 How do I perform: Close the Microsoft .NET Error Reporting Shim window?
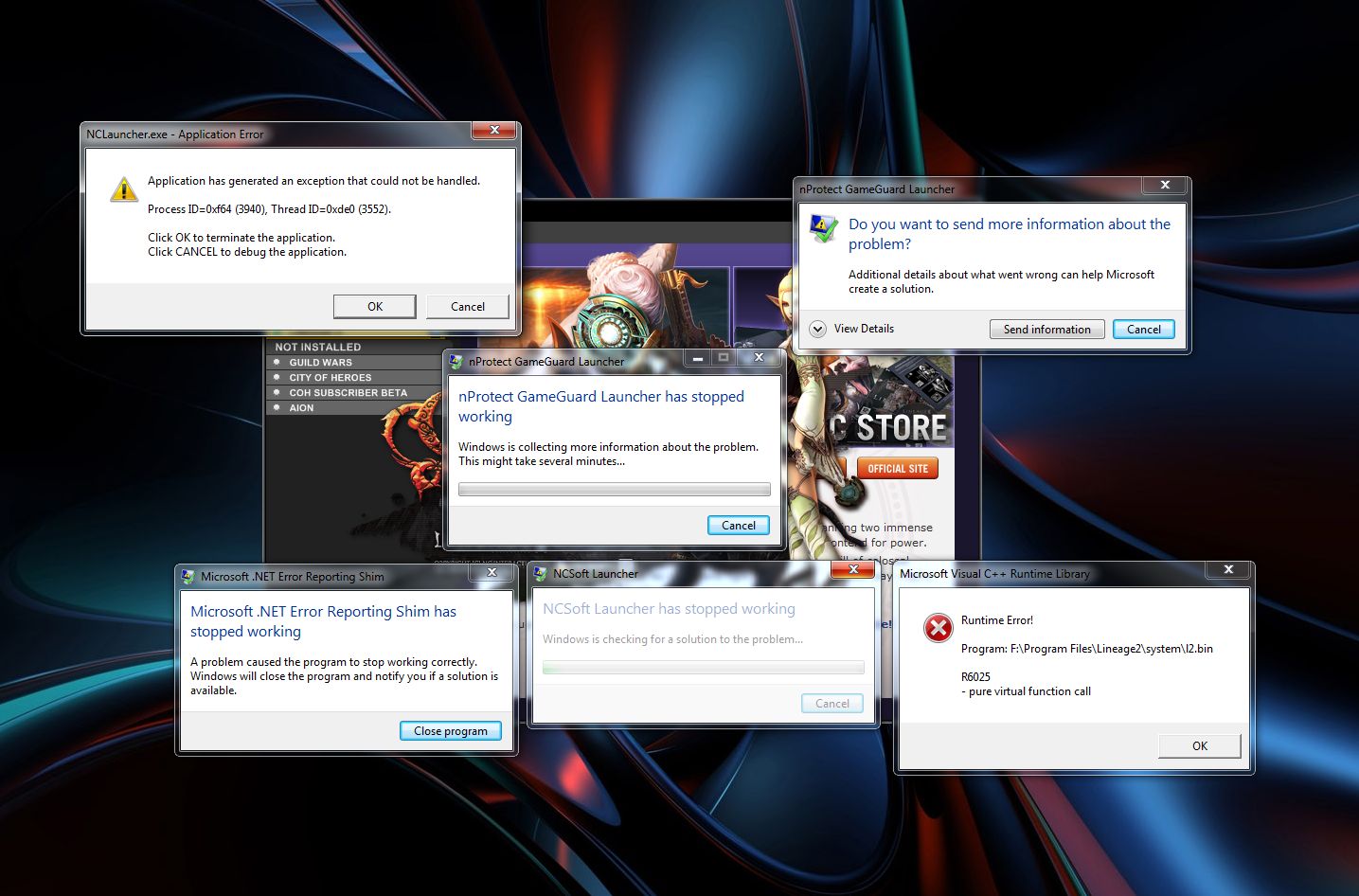click(492, 572)
